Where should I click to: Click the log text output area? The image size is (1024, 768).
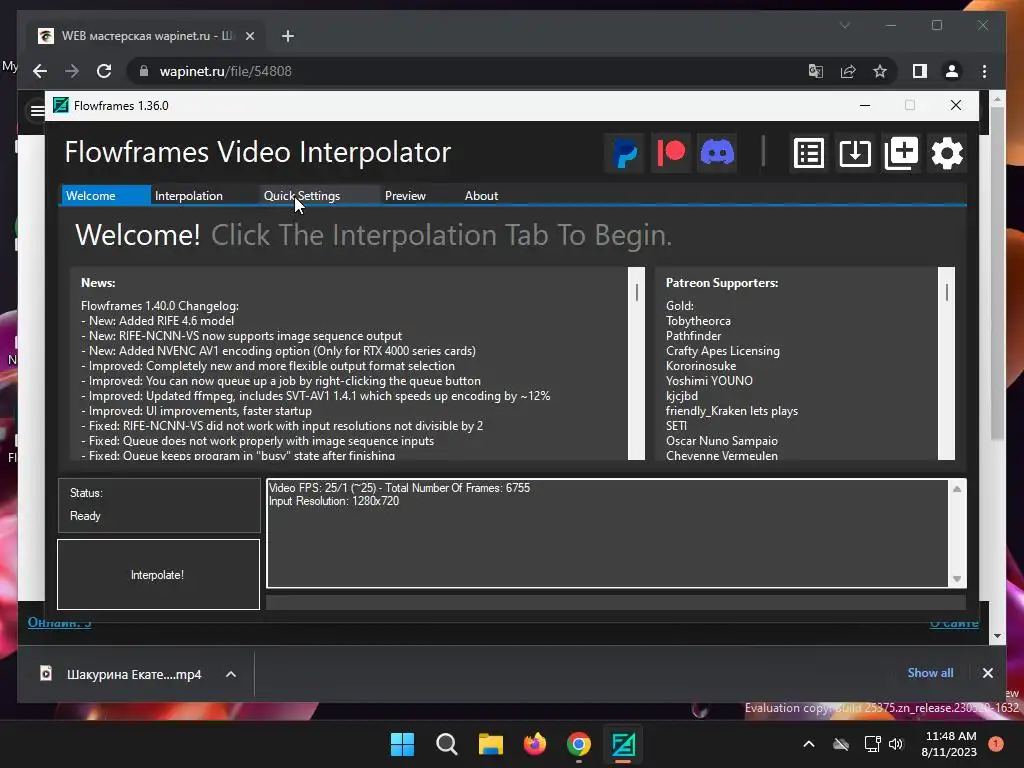(607, 534)
